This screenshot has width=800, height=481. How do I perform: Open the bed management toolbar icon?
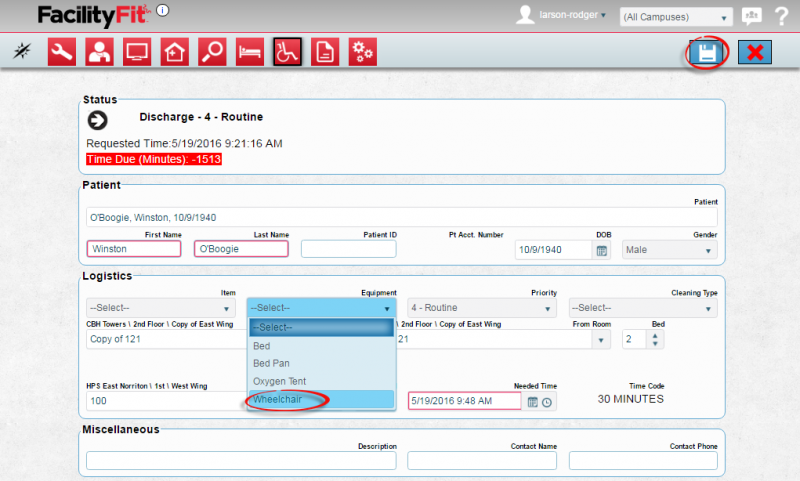pos(250,52)
